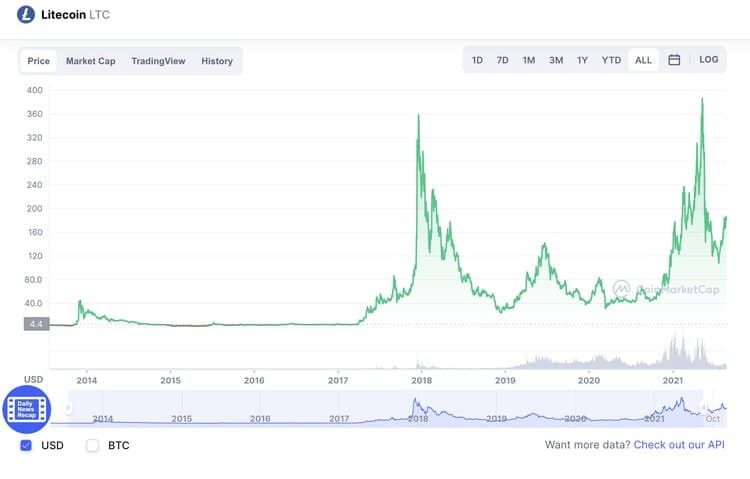This screenshot has width=750, height=479.
Task: Check the BTC currency checkbox
Action: [93, 445]
